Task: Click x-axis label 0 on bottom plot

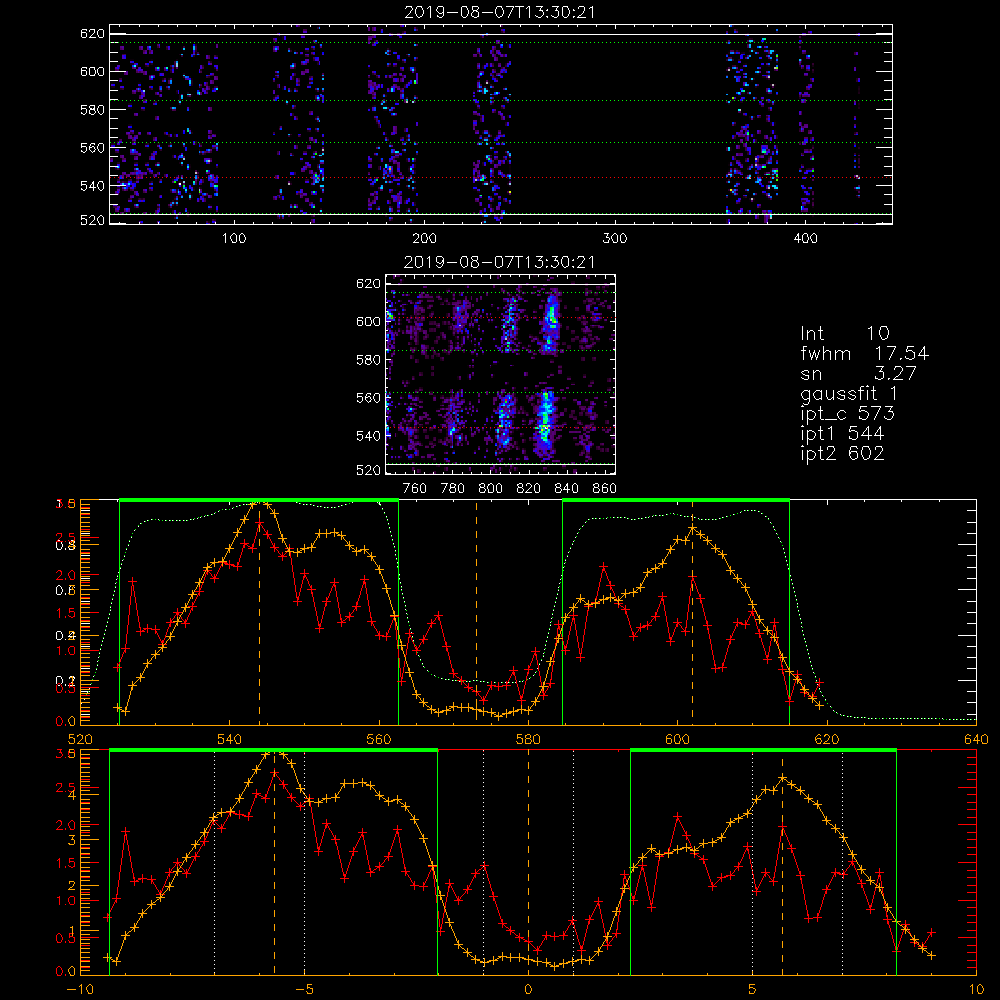Action: coord(528,989)
